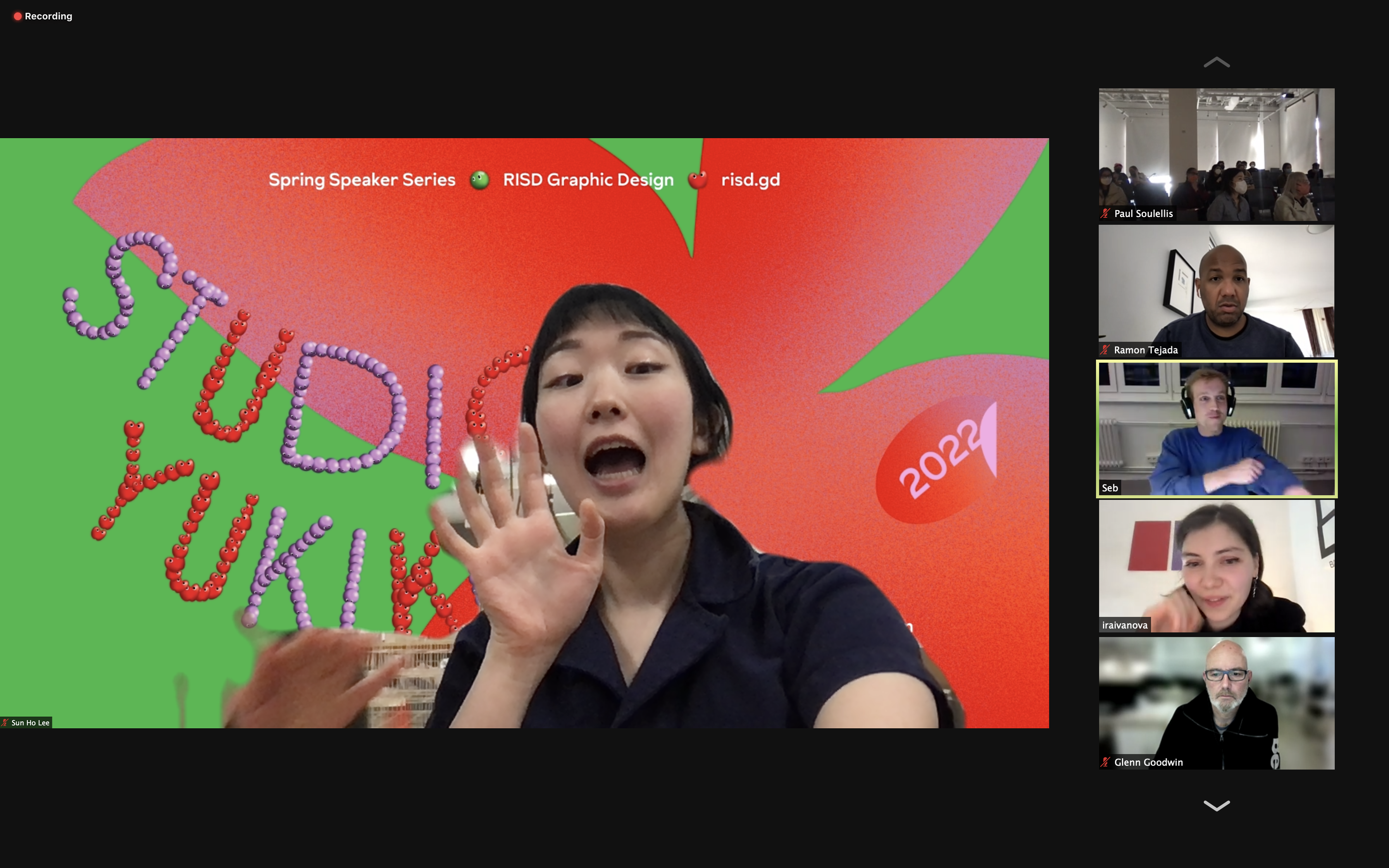Screen dimensions: 1389x868
Task: Click muted mic icon beside Sun Ho Lee
Action: (x=5, y=723)
